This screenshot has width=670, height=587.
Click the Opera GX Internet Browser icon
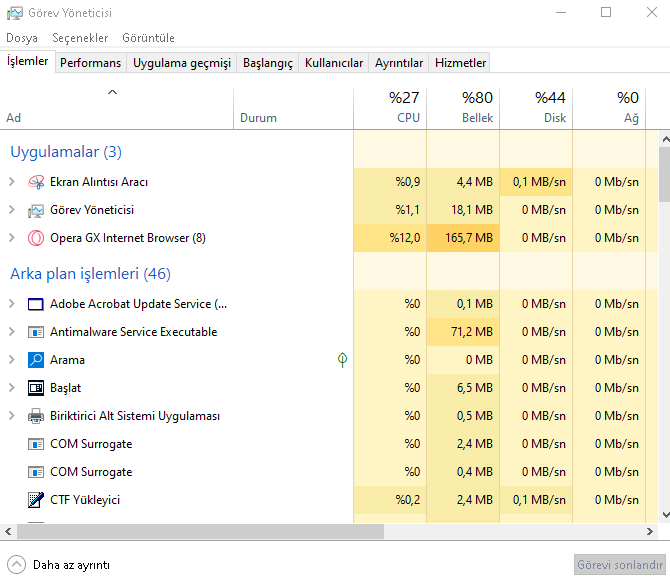coord(36,238)
